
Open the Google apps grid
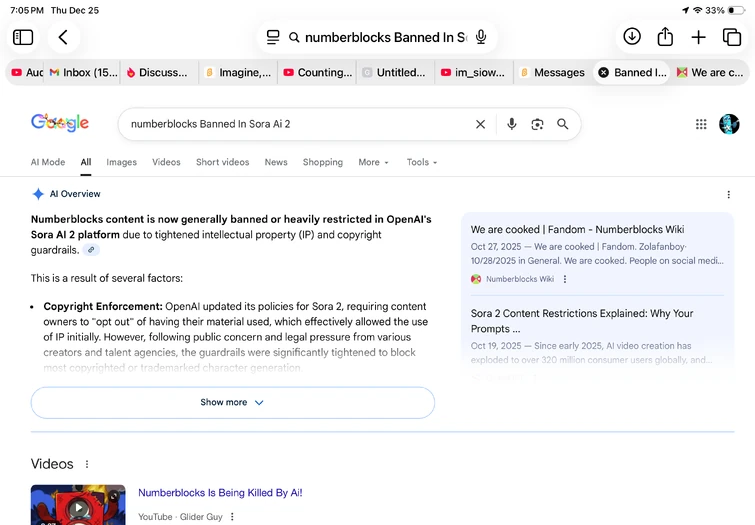pyautogui.click(x=701, y=124)
